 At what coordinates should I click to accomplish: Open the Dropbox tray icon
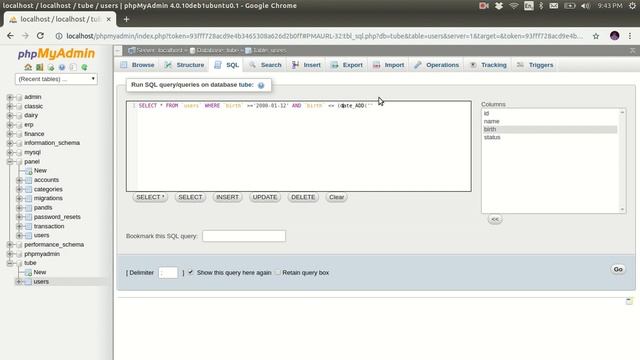[x=499, y=6]
